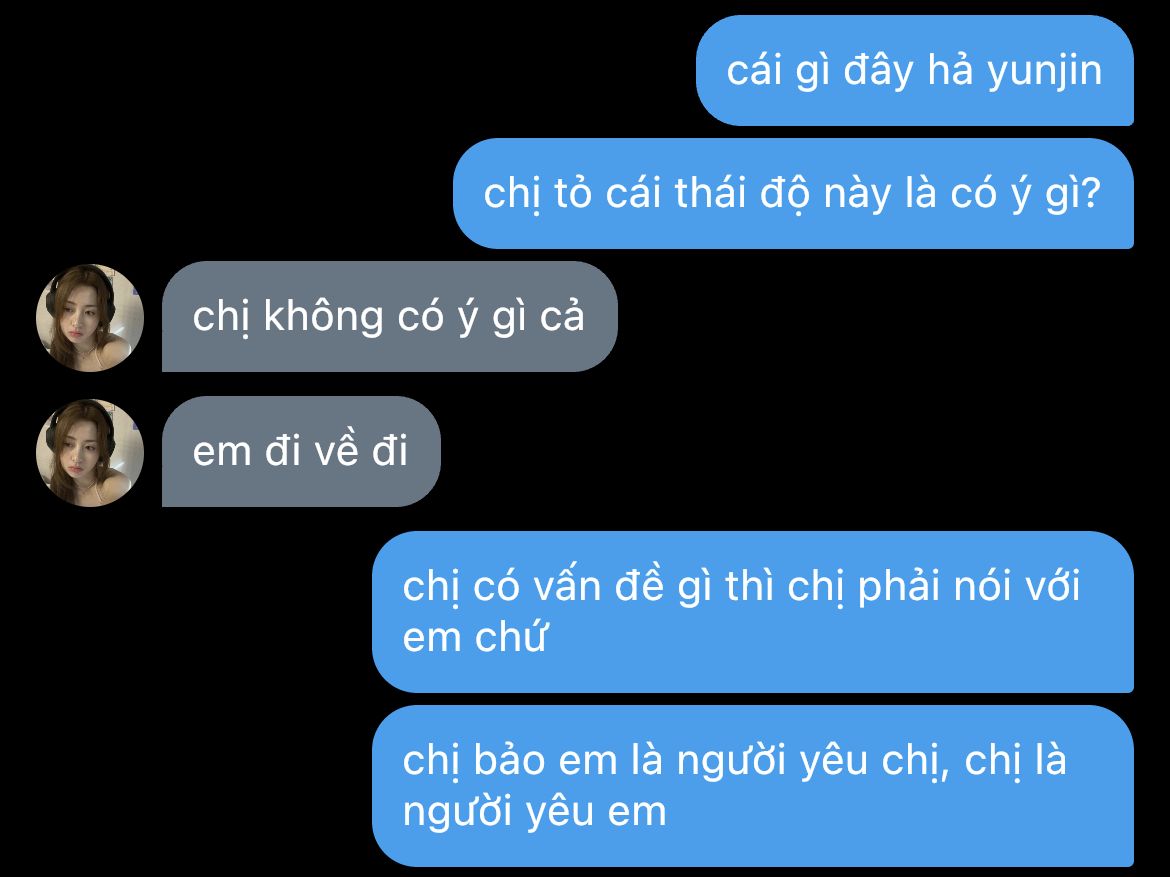Select the gray "chị không có ý gì cả" bubble
Viewport: 1170px width, 877px height.
tap(390, 316)
